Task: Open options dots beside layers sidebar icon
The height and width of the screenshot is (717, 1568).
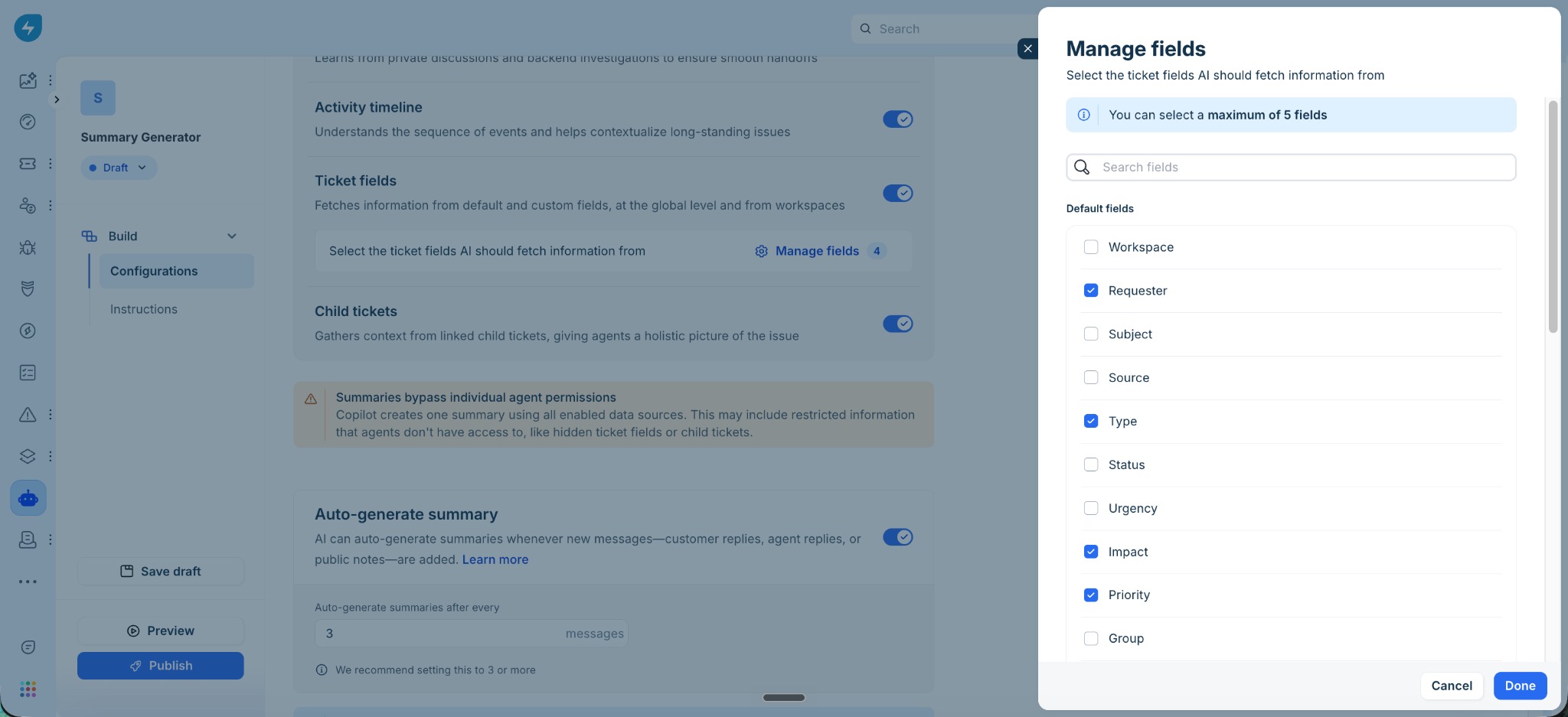Action: (51, 456)
